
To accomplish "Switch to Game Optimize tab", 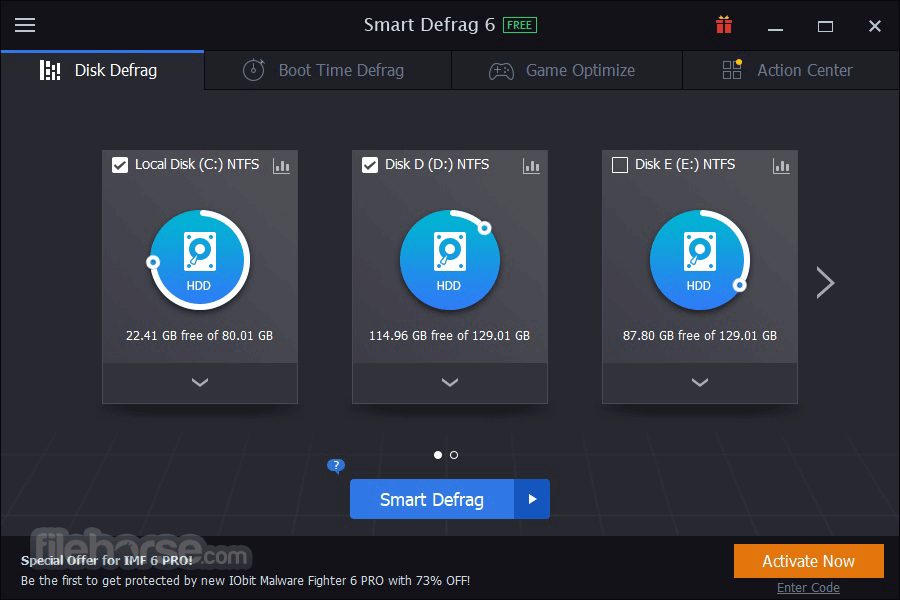I will 567,70.
